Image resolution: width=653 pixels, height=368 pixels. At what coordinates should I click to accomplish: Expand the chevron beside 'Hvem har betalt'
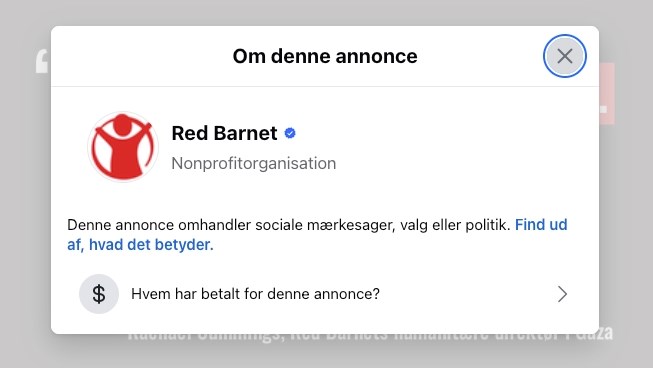point(562,294)
